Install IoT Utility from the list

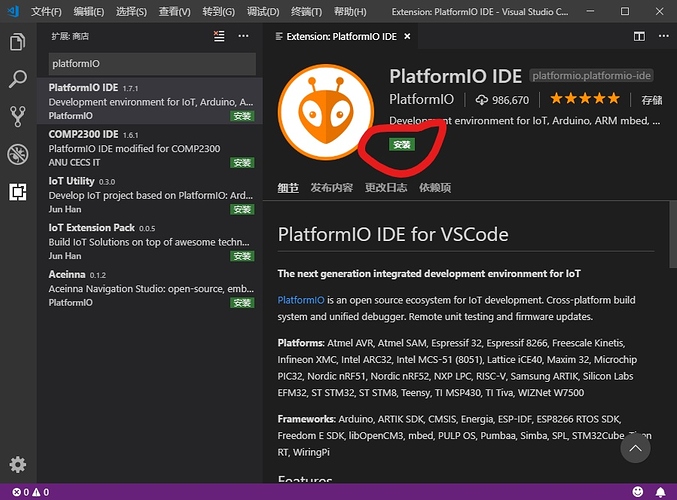point(242,209)
